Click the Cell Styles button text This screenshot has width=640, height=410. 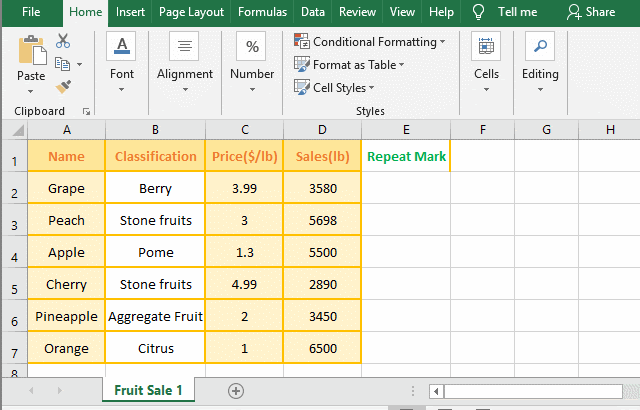click(339, 87)
